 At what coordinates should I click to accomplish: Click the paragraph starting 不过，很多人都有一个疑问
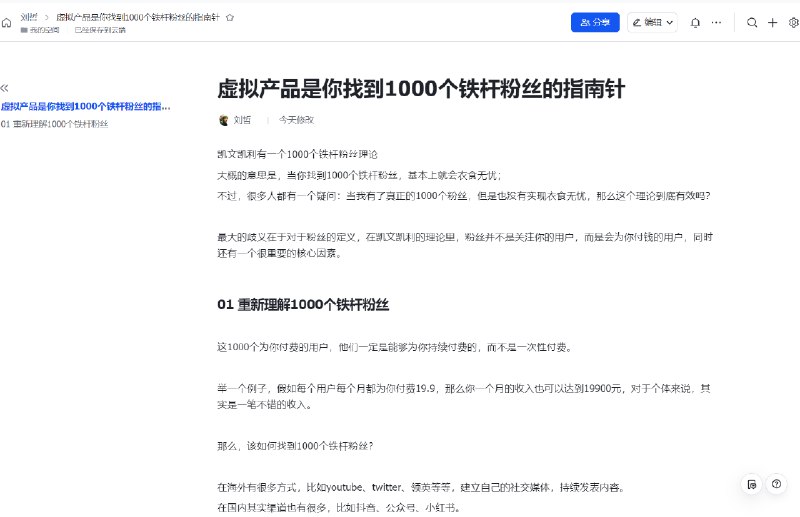pyautogui.click(x=464, y=195)
